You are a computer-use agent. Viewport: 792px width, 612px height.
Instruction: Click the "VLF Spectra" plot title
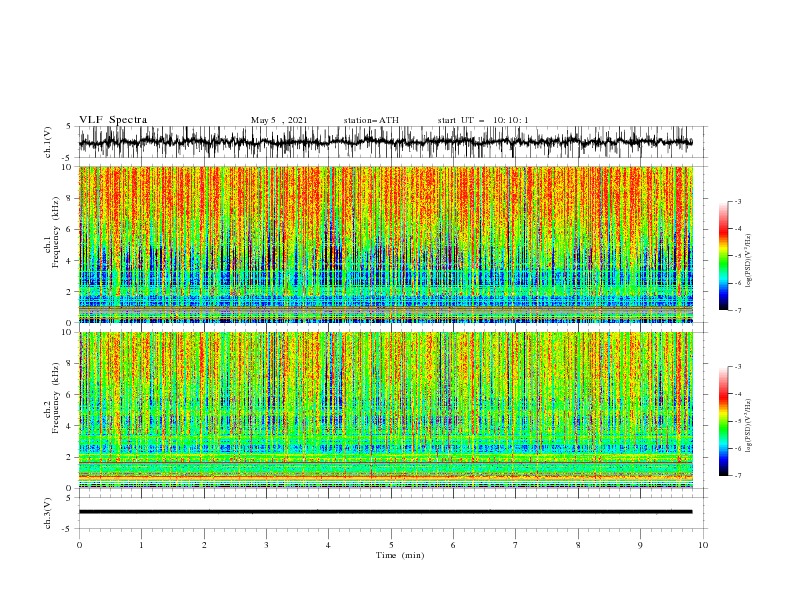point(113,120)
